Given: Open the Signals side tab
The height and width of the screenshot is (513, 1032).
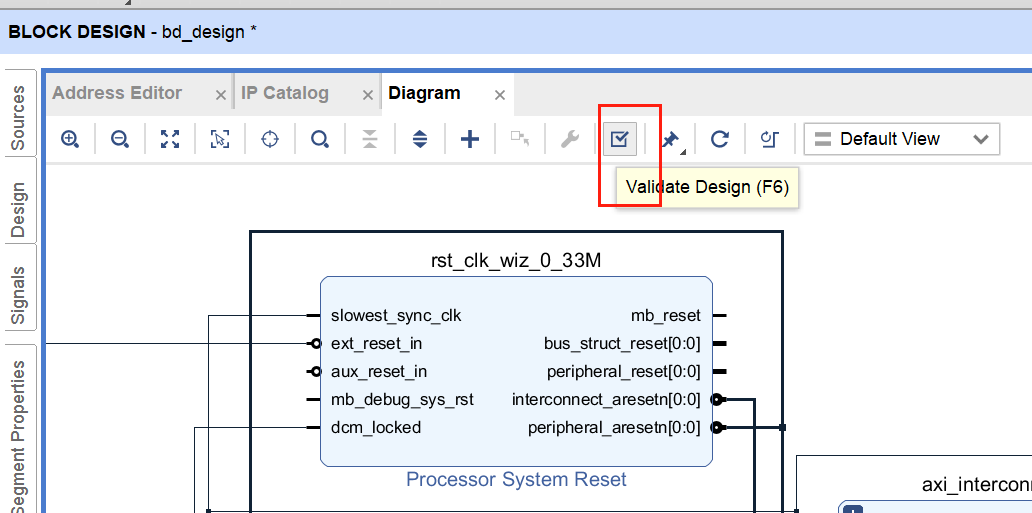Looking at the screenshot, I should tap(20, 295).
